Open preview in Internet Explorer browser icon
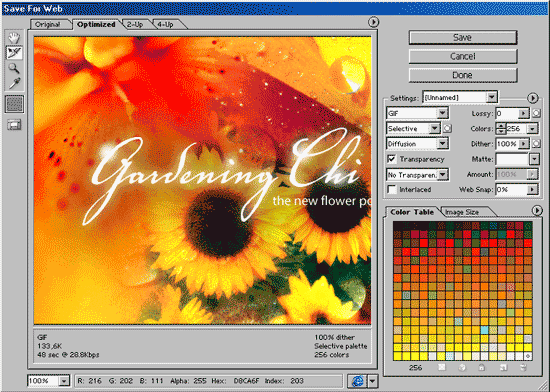Image resolution: width=550 pixels, height=392 pixels. pos(357,381)
